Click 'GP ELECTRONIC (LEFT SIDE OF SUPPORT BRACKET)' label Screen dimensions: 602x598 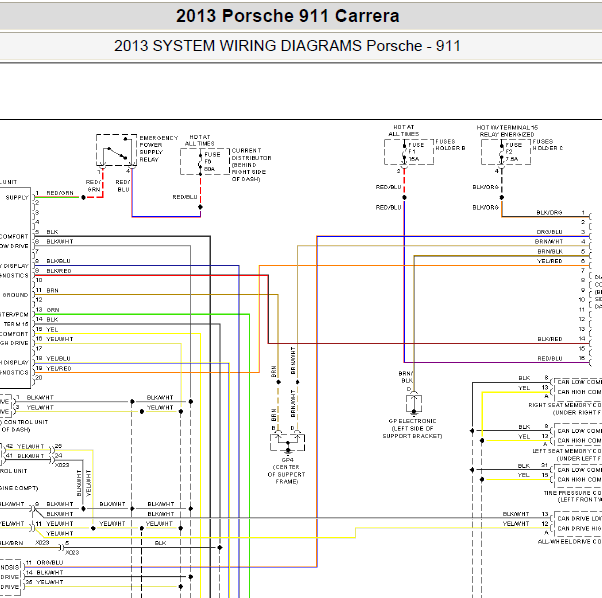click(x=412, y=429)
